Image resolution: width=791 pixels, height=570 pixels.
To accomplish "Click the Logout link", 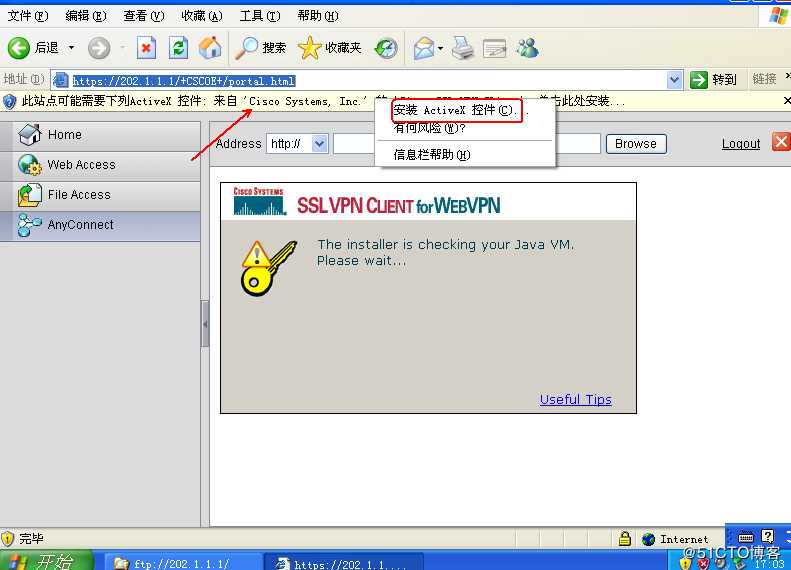I will click(x=741, y=144).
